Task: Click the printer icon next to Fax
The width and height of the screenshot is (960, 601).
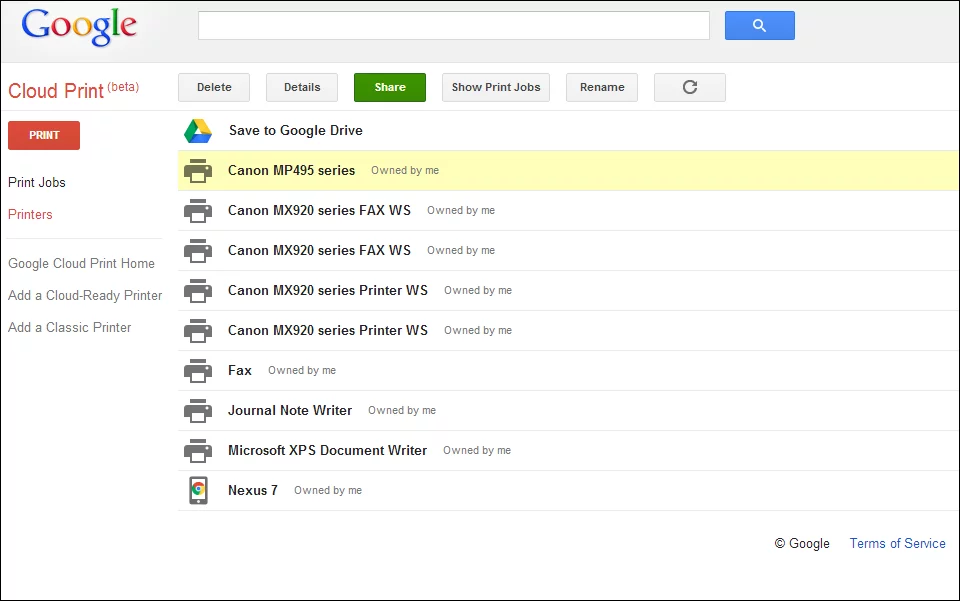Action: click(x=198, y=370)
